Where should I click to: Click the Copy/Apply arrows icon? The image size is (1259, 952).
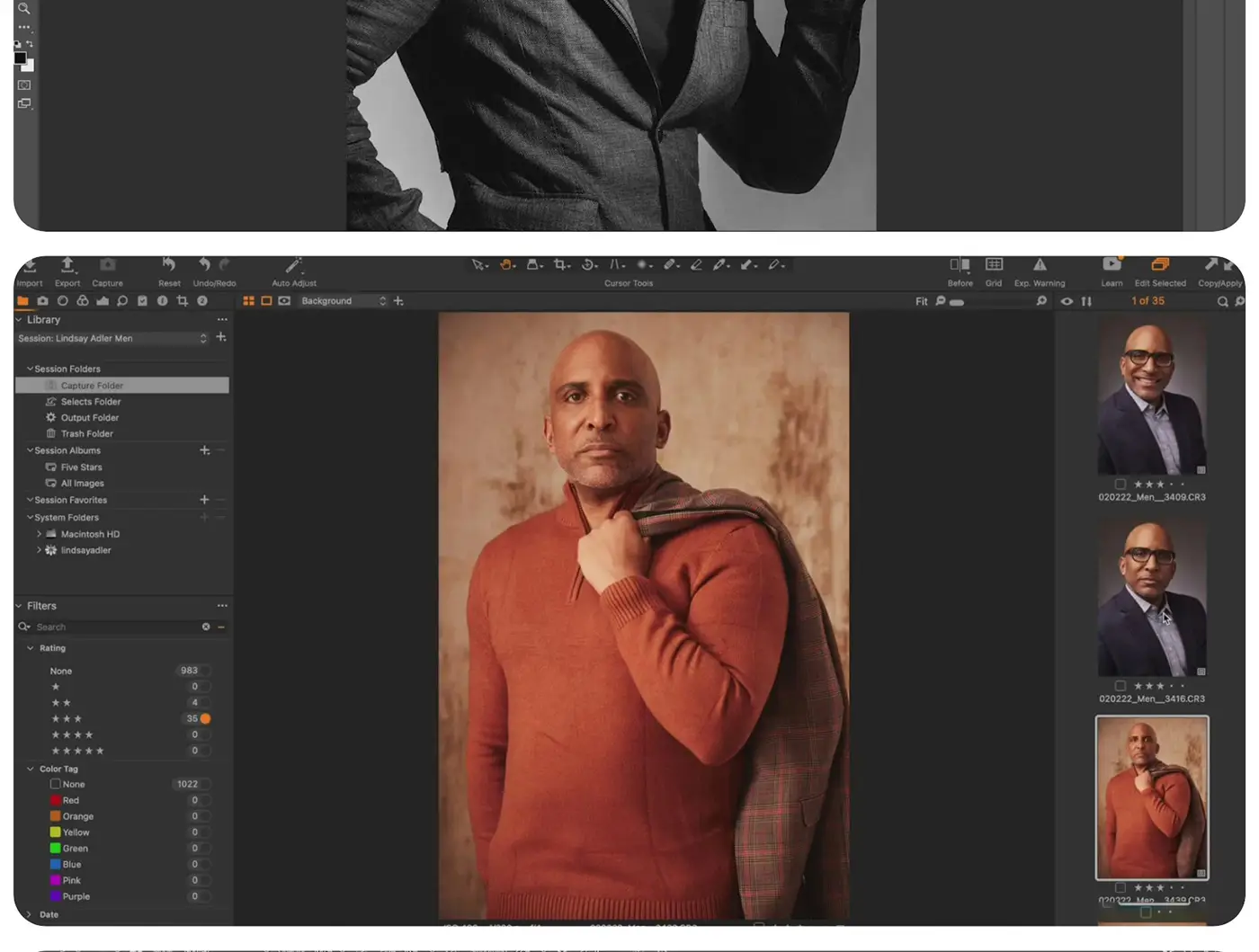point(1219,264)
